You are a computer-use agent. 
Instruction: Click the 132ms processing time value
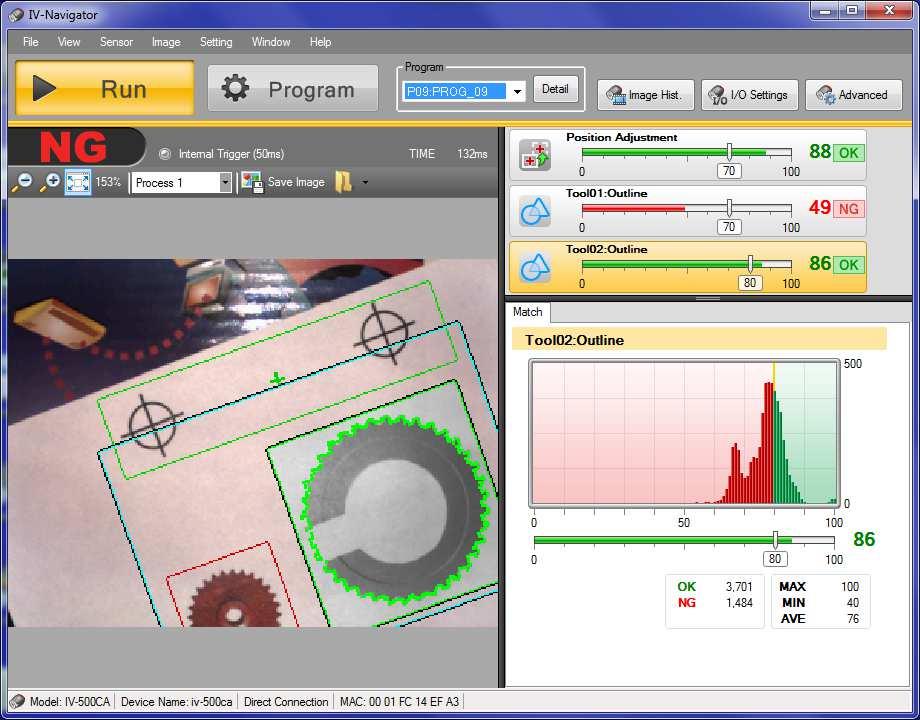tap(472, 154)
